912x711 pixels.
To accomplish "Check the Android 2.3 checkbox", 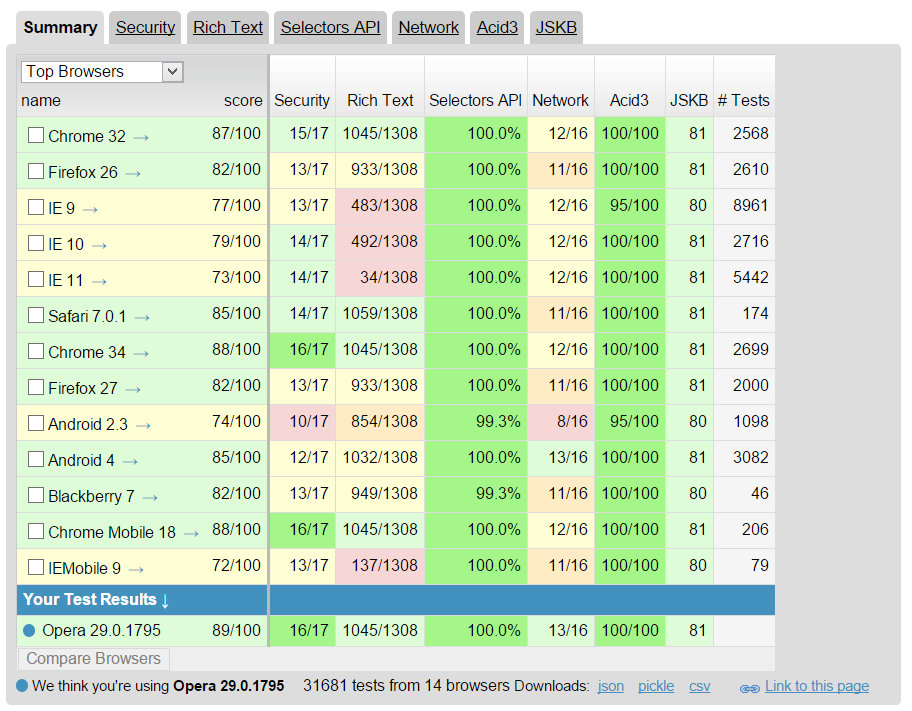I will click(36, 424).
